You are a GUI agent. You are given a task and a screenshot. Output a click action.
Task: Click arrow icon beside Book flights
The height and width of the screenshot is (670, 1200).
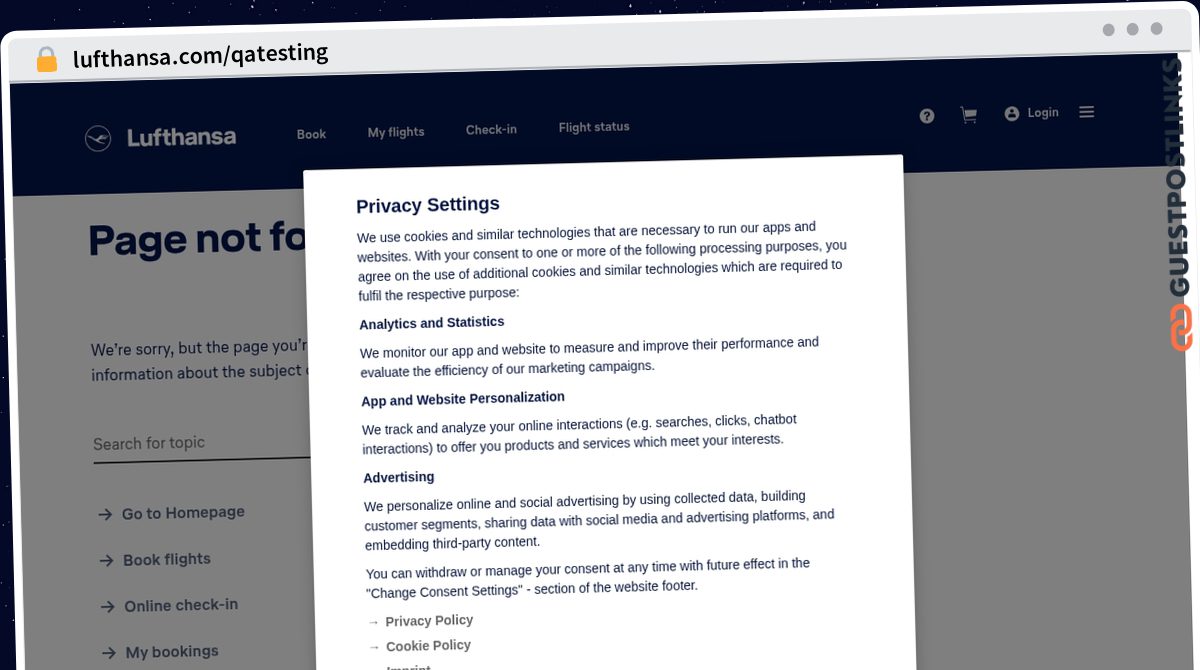[x=106, y=561]
